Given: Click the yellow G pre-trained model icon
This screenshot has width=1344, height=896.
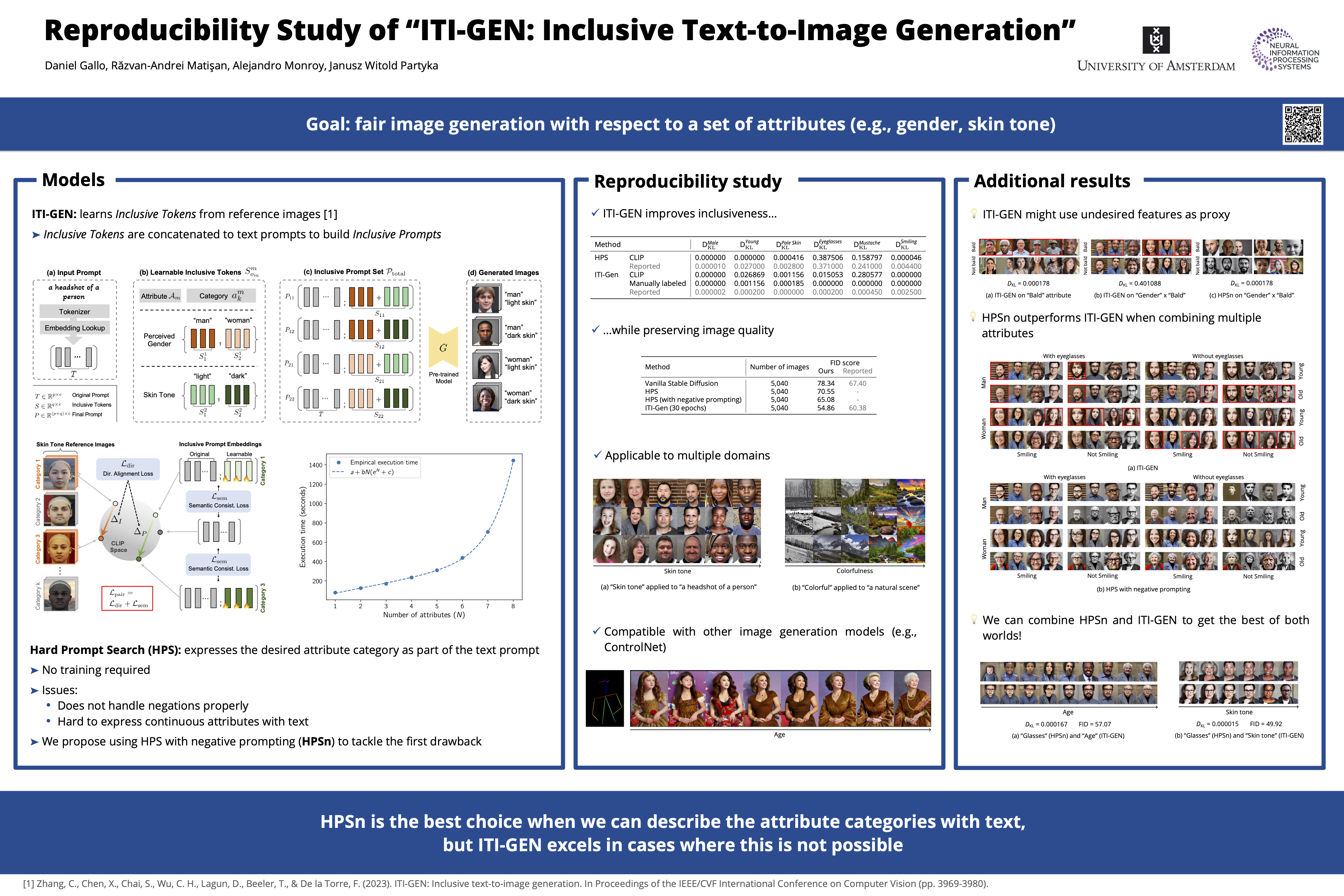Looking at the screenshot, I should click(443, 348).
